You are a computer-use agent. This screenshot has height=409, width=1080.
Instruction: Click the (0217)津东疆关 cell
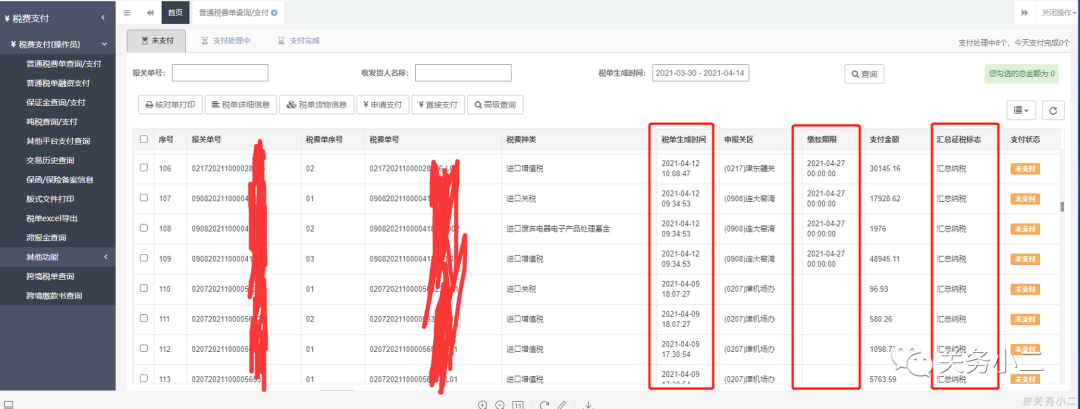click(749, 168)
